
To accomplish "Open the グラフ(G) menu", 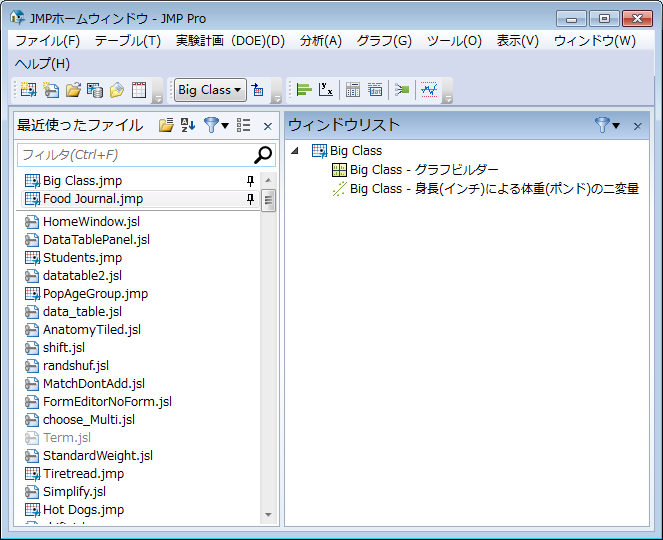I will click(384, 41).
